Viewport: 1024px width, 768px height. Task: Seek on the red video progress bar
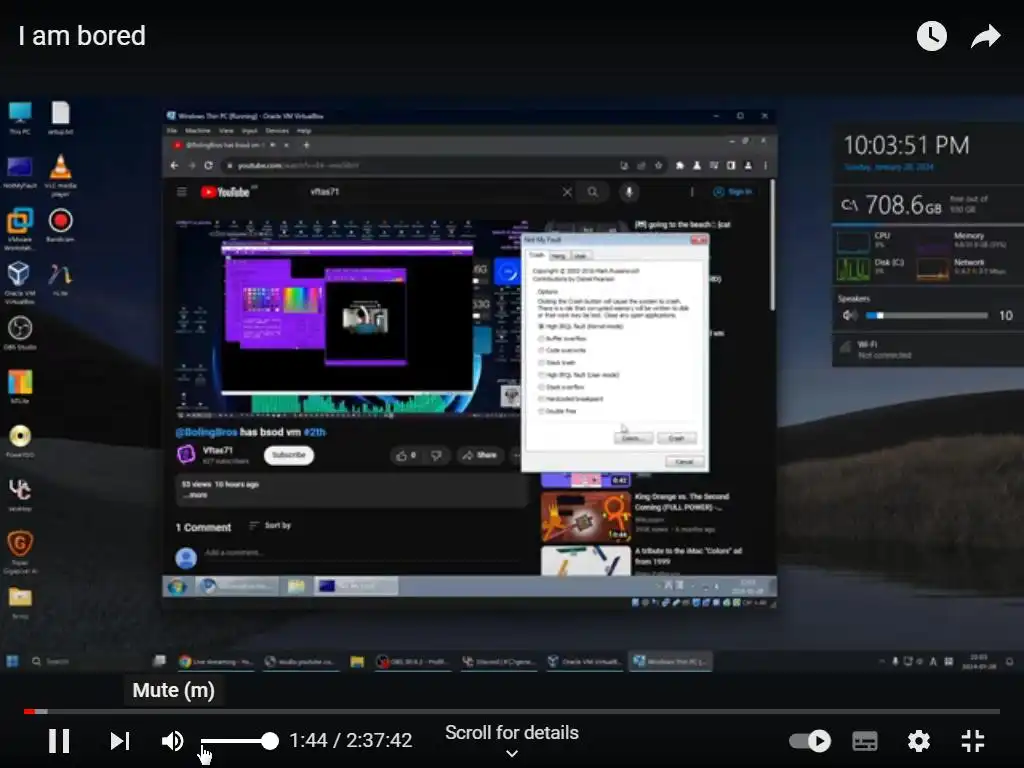click(x=511, y=711)
